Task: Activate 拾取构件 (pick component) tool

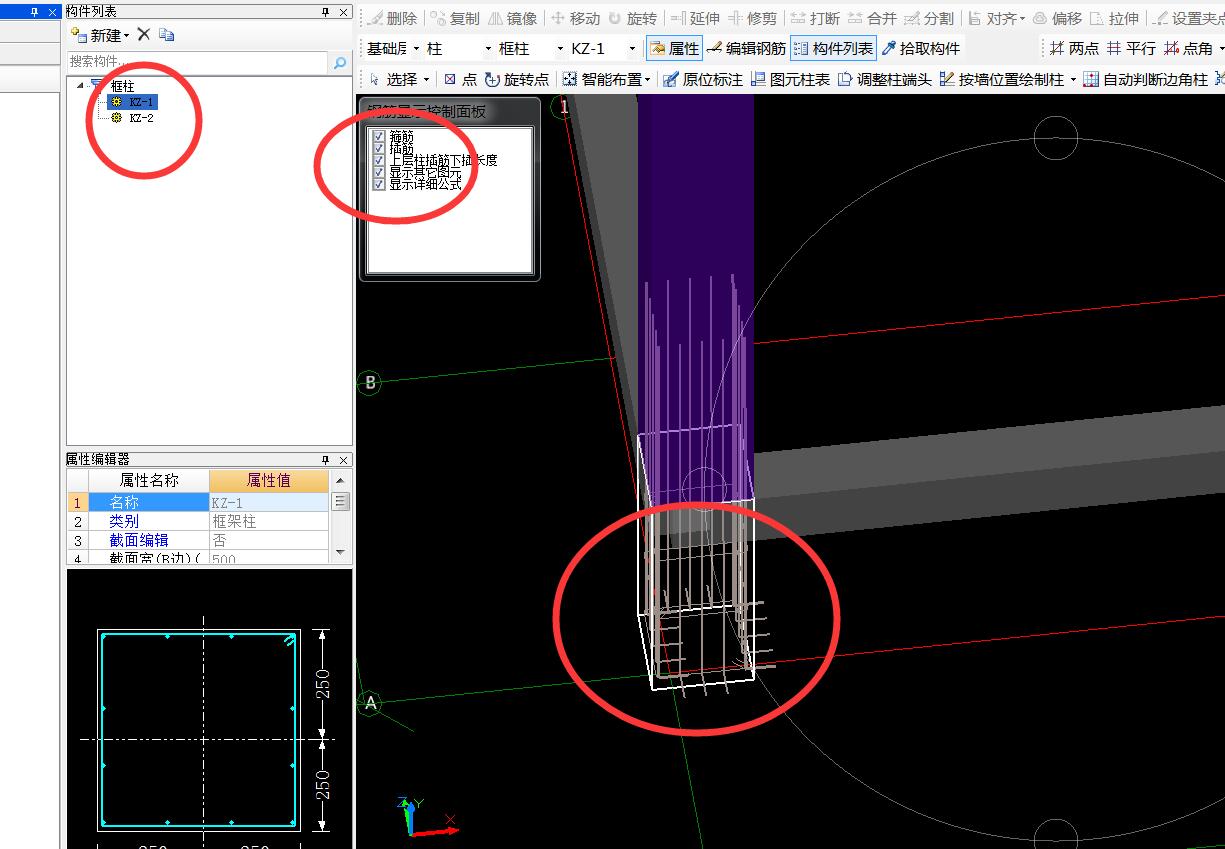Action: pyautogui.click(x=921, y=48)
